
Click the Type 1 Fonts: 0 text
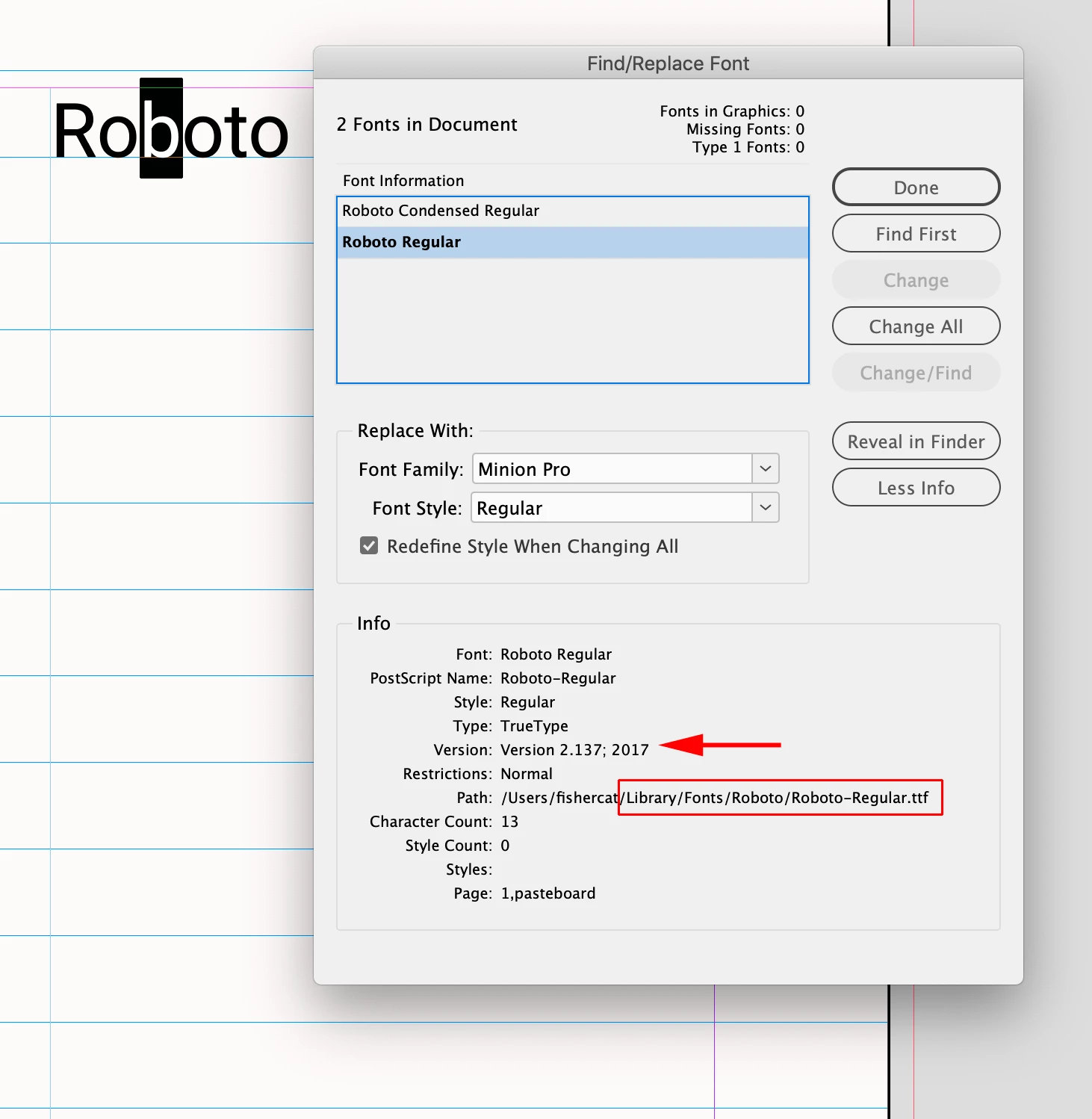point(748,147)
